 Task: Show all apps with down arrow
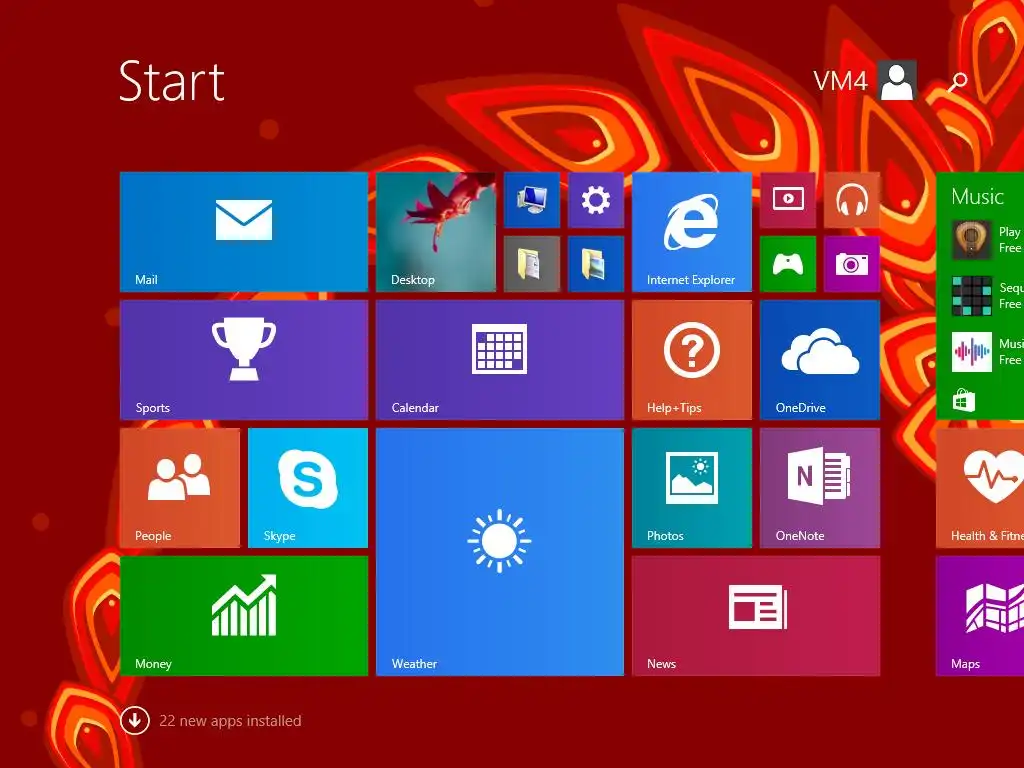pos(135,720)
